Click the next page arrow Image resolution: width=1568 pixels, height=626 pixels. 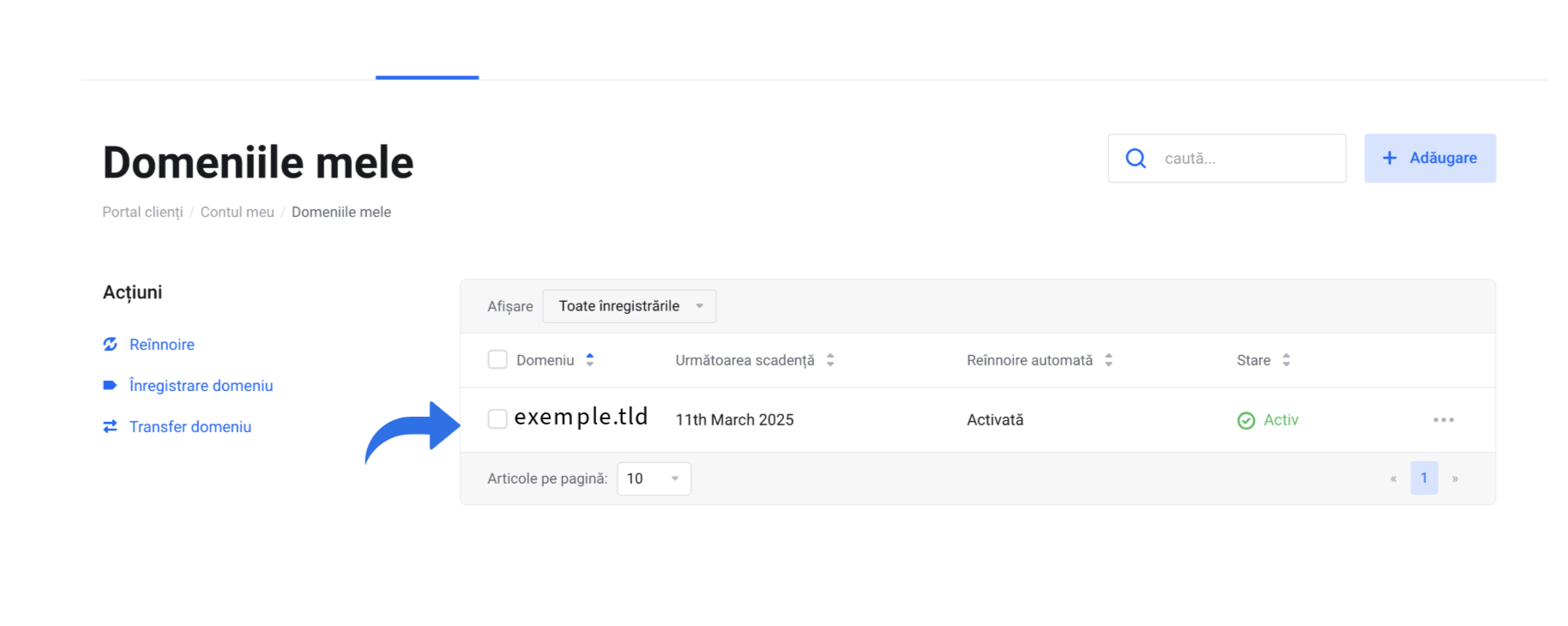[x=1455, y=479]
